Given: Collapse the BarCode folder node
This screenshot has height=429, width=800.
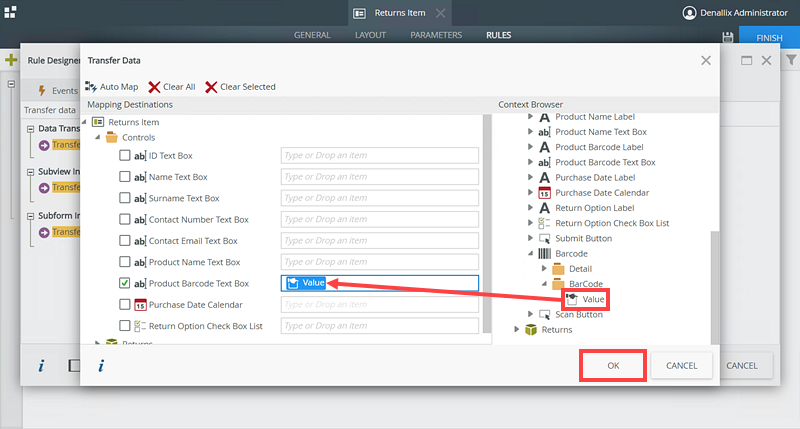Looking at the screenshot, I should point(544,284).
